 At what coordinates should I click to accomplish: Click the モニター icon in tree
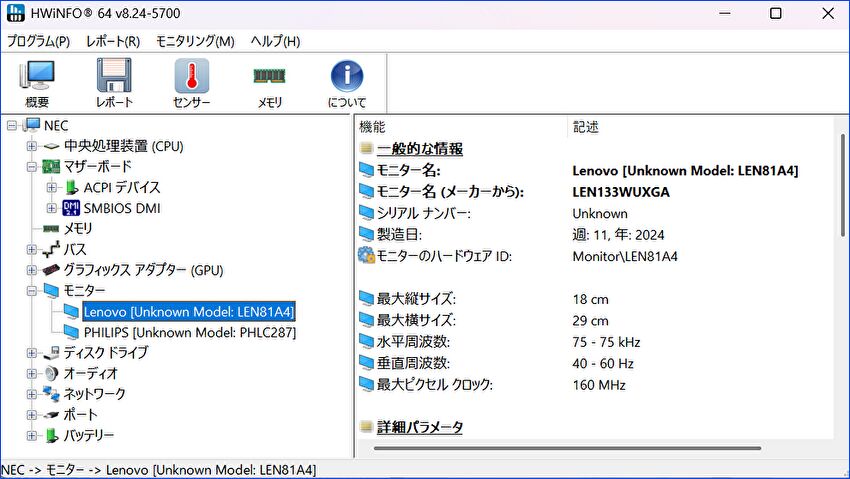tap(51, 290)
